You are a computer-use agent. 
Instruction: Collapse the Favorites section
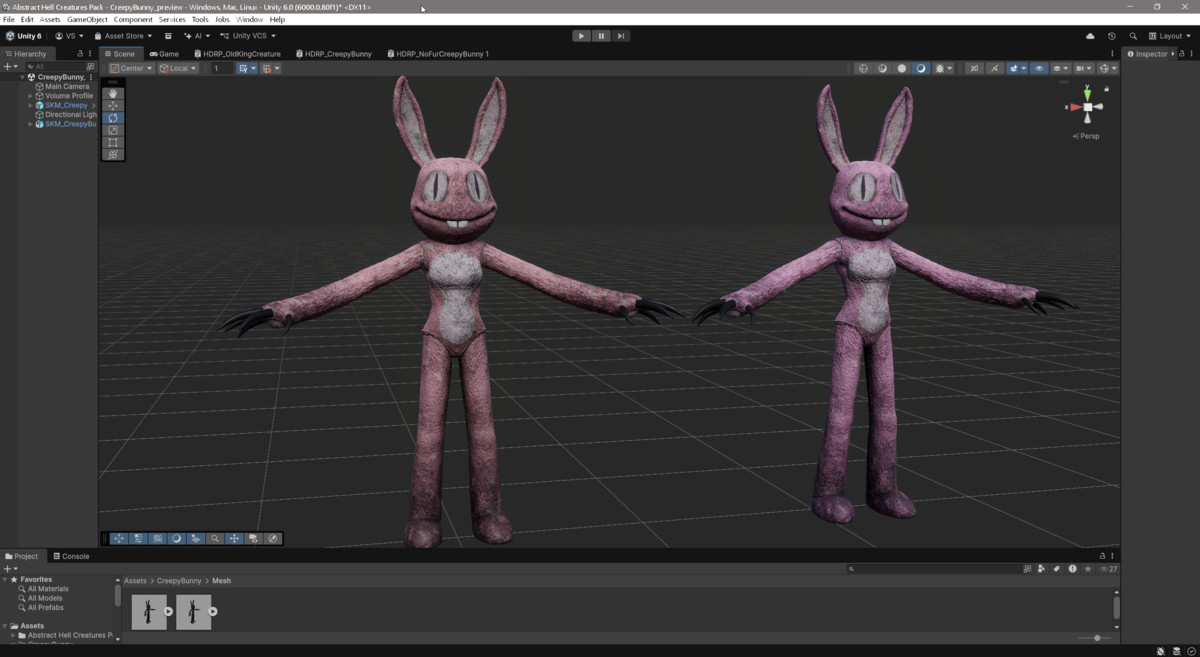click(5, 579)
